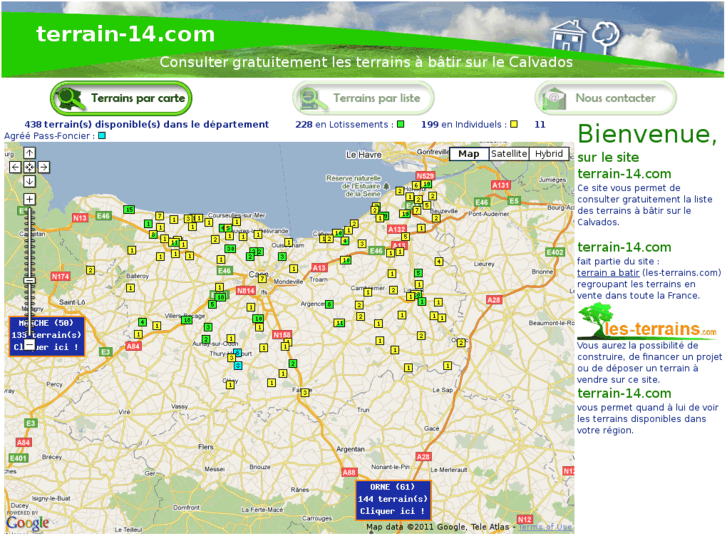Select green marker 15 on northwest coast
Image resolution: width=727 pixels, height=545 pixels.
click(x=129, y=210)
